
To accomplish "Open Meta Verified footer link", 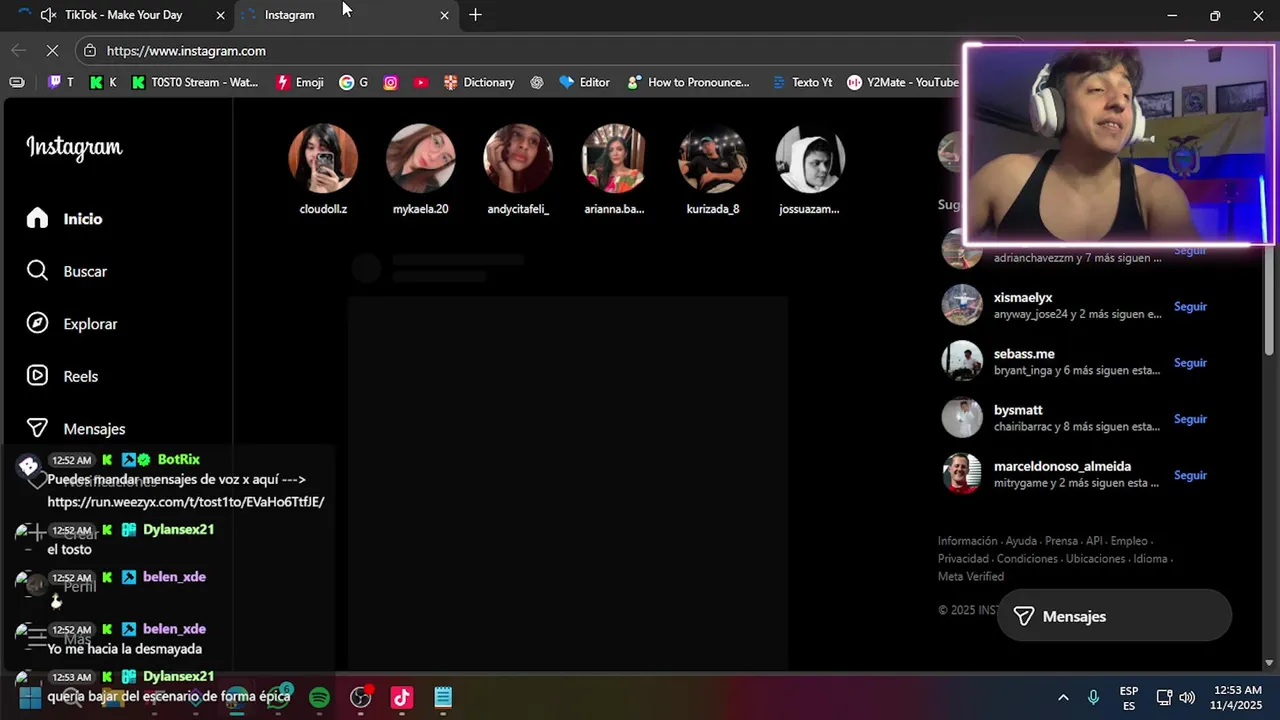I will [971, 577].
